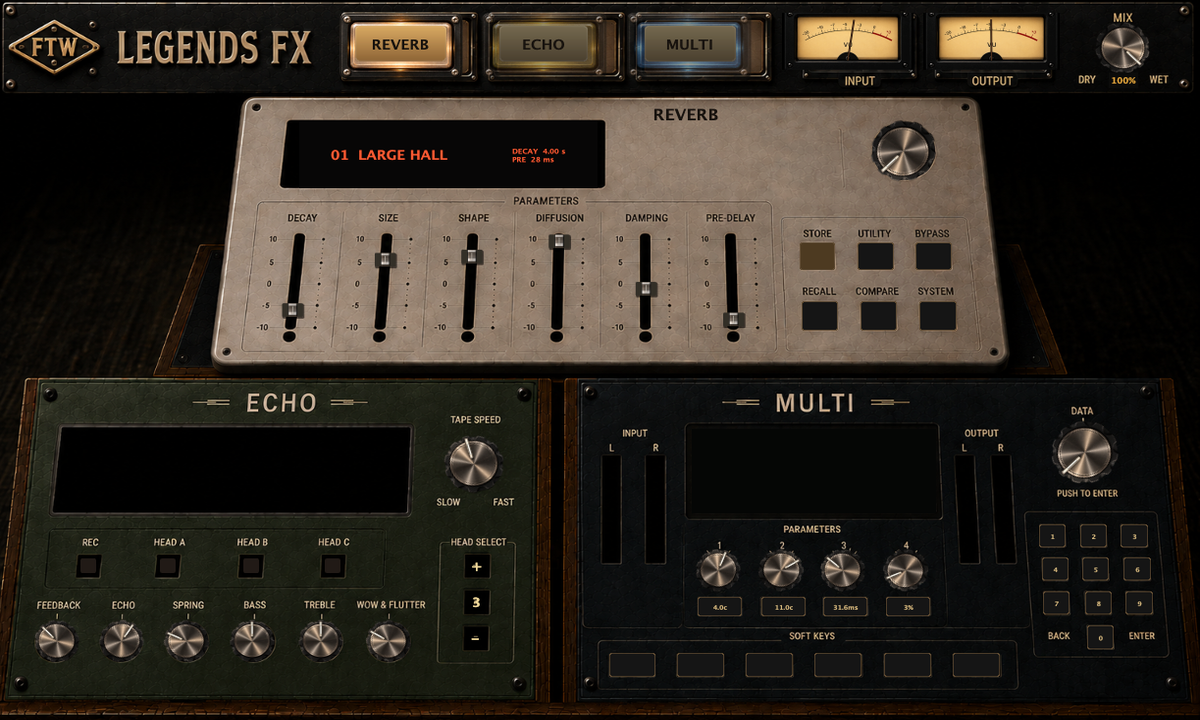Toggle the Reverb BYPASS button

coord(933,255)
